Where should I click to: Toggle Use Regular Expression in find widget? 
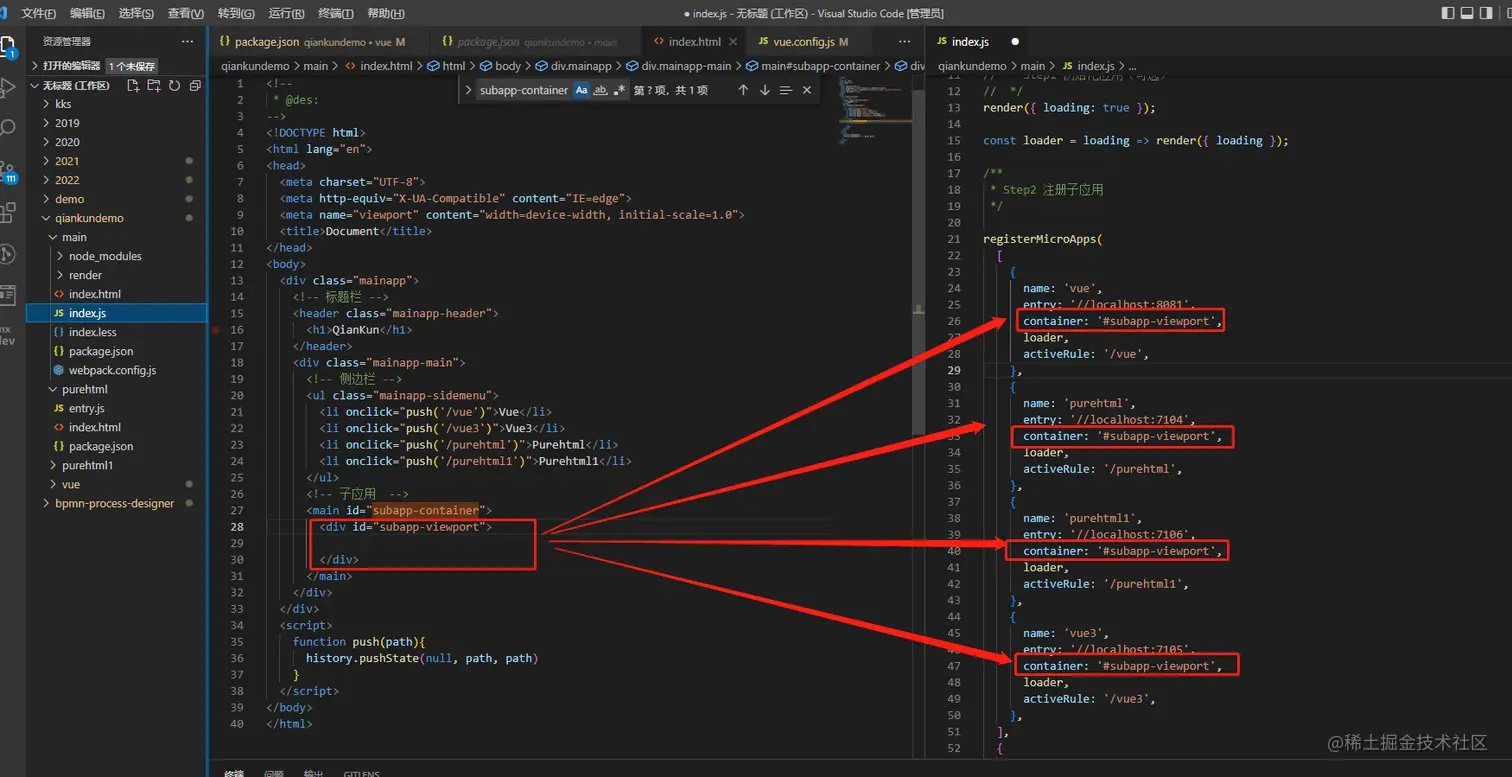(619, 90)
